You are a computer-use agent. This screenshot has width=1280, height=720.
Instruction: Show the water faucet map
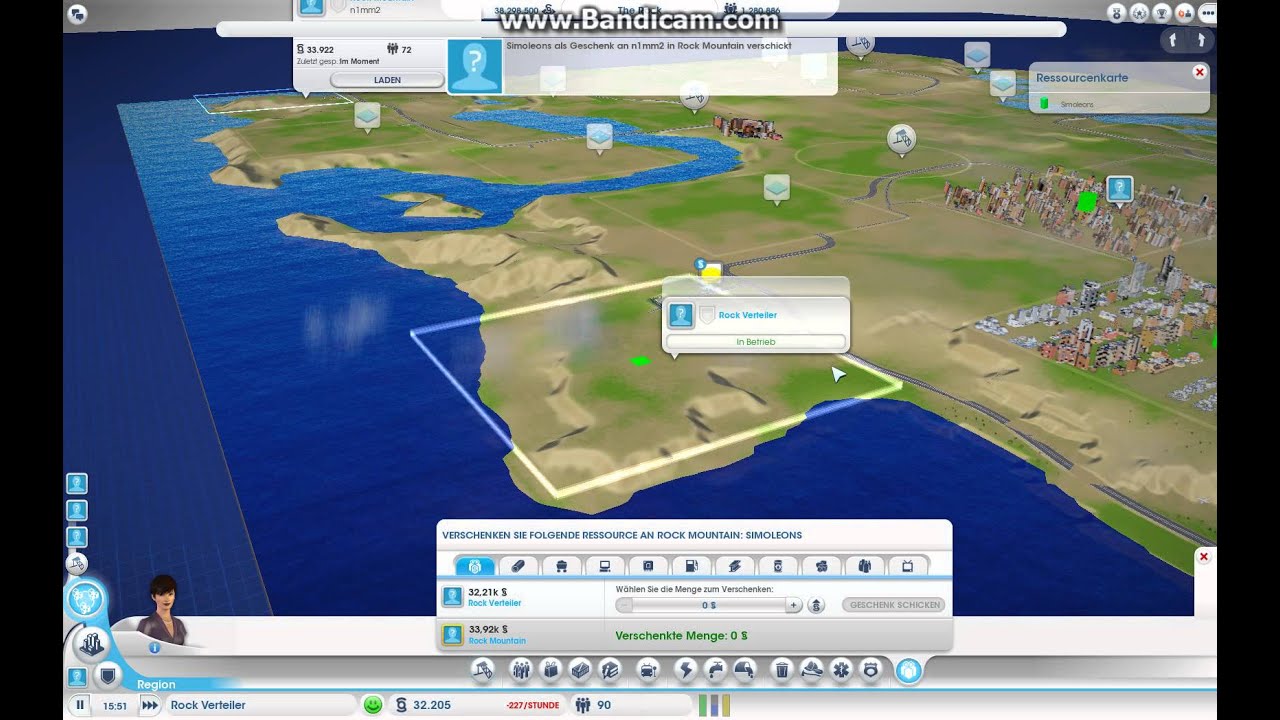[x=714, y=669]
